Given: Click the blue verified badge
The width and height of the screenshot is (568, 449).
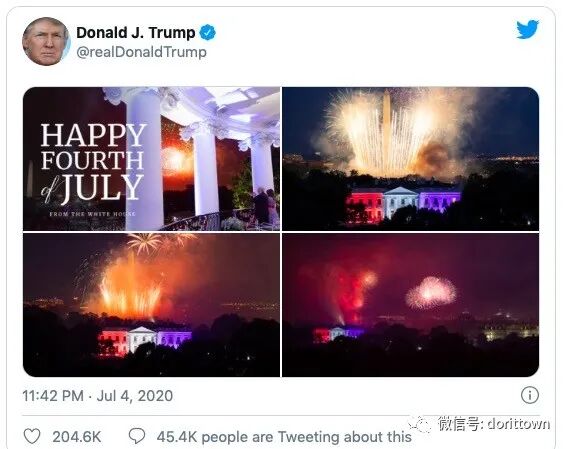Looking at the screenshot, I should coord(208,33).
